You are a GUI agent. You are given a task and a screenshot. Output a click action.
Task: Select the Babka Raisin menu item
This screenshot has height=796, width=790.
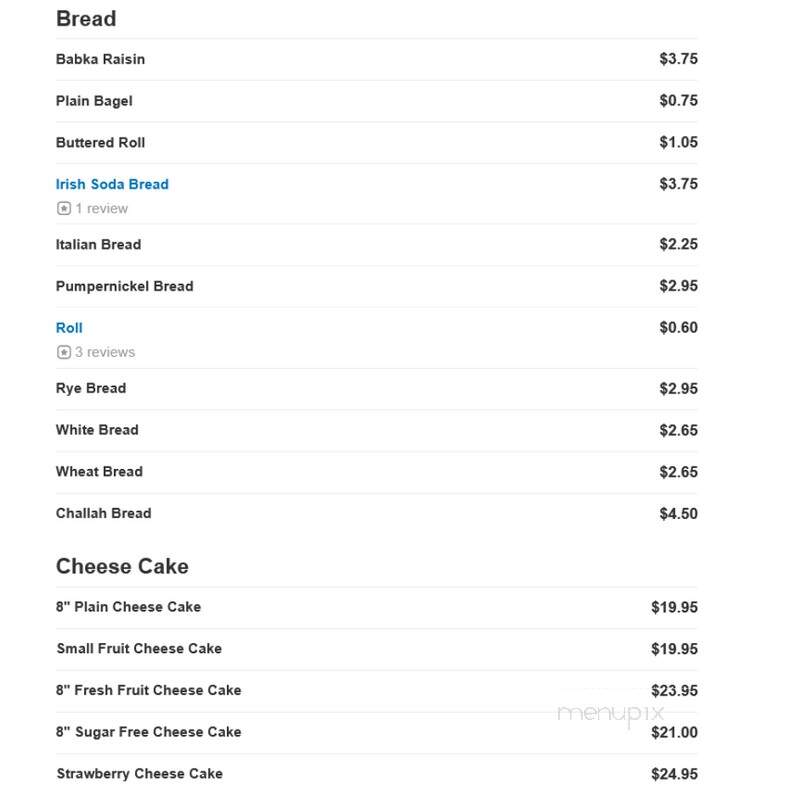[100, 59]
